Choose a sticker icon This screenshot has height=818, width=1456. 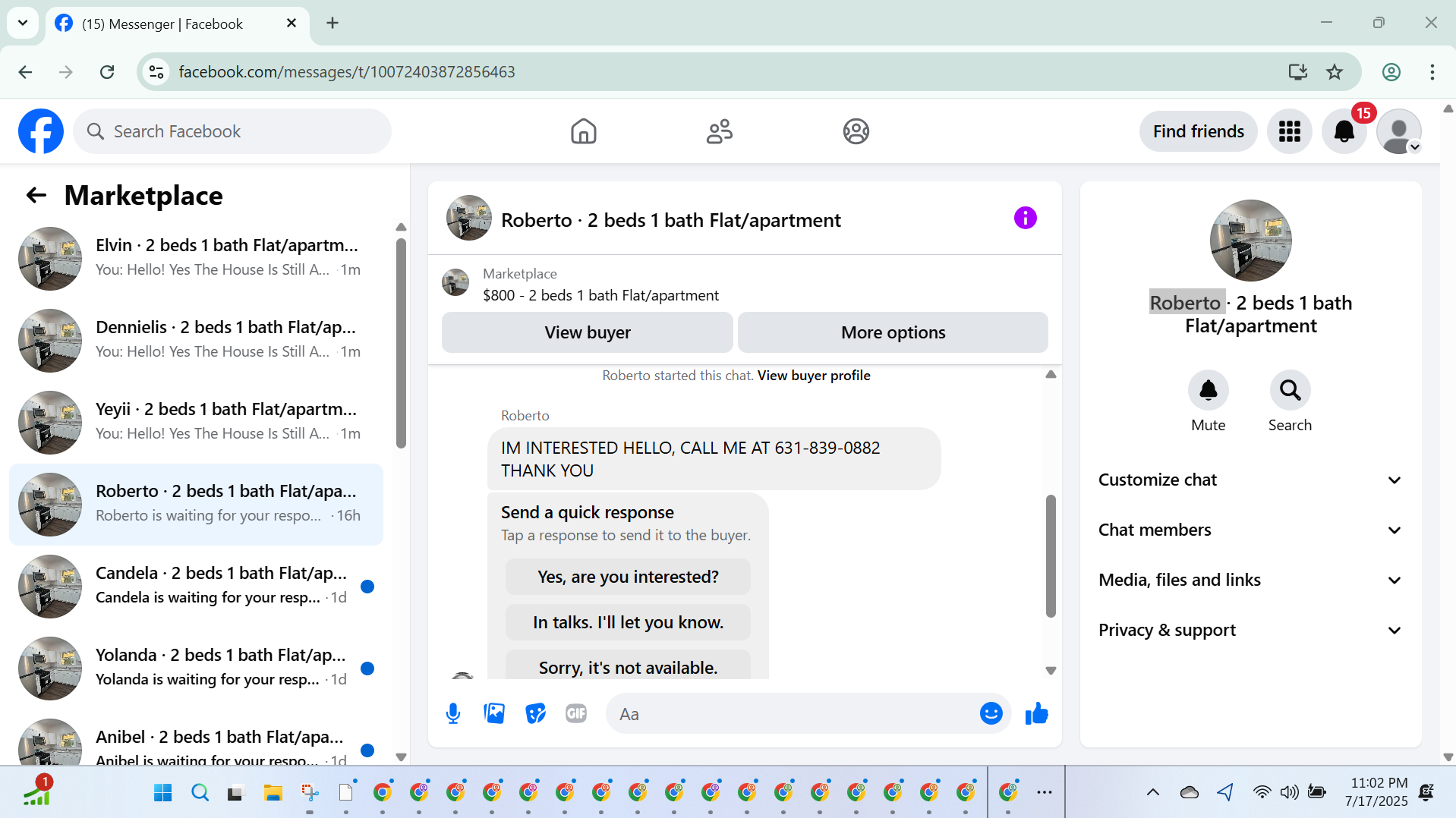[535, 713]
